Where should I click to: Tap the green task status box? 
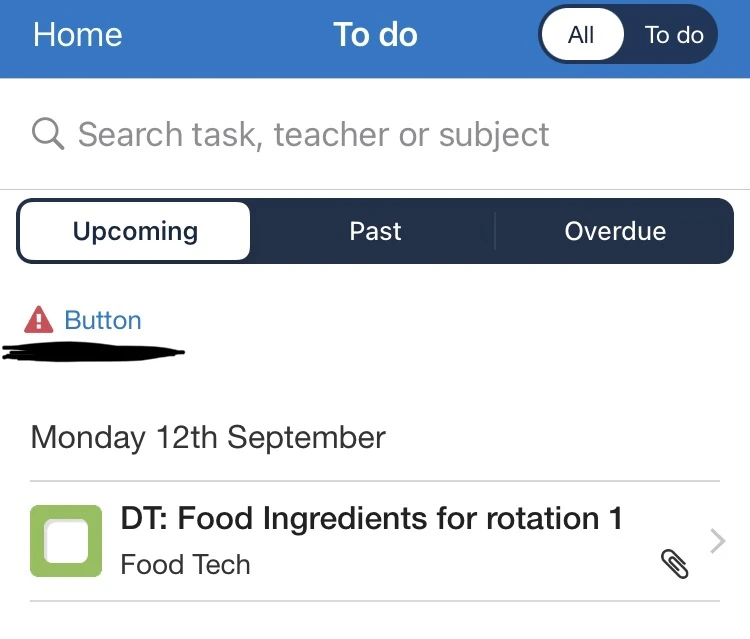(x=66, y=541)
